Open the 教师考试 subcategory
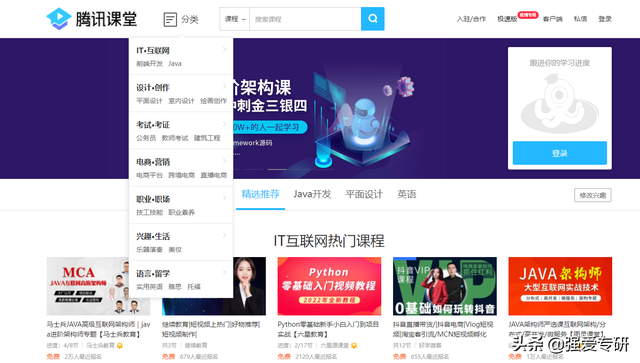640x363 pixels. [x=175, y=138]
